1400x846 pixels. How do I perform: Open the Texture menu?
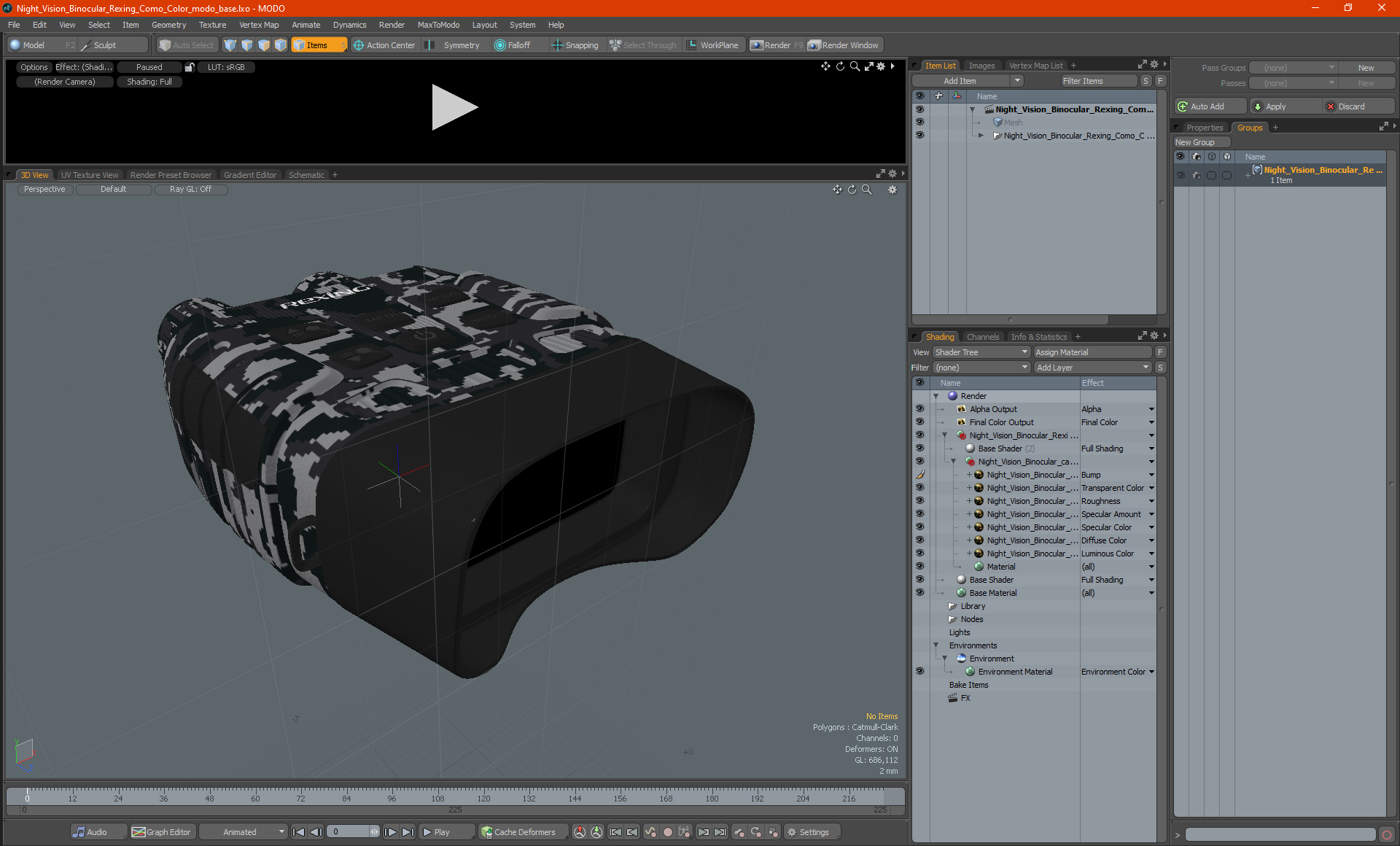tap(212, 25)
